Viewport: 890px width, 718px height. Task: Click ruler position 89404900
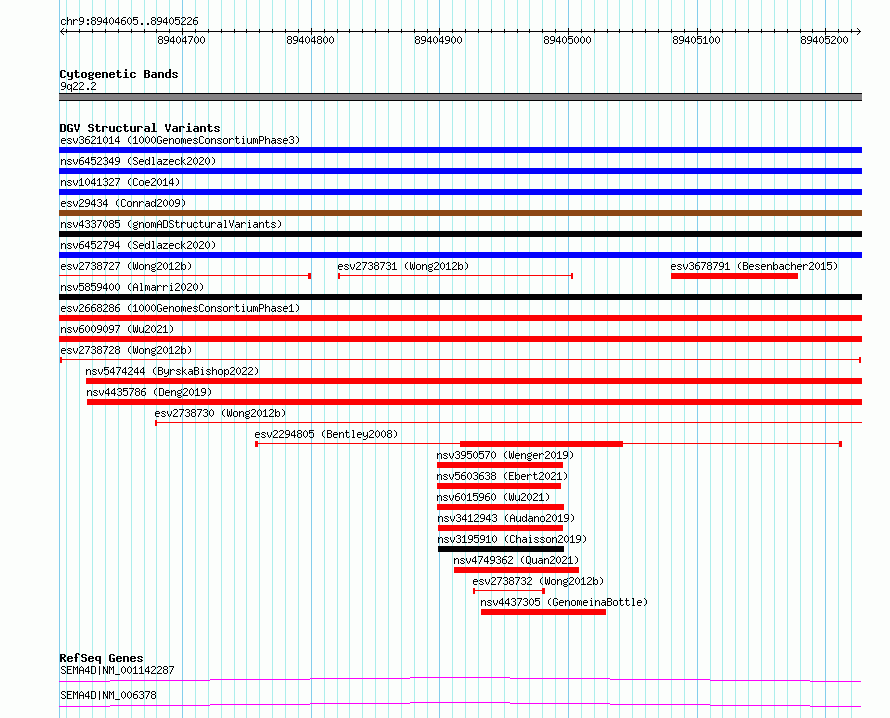pos(439,40)
